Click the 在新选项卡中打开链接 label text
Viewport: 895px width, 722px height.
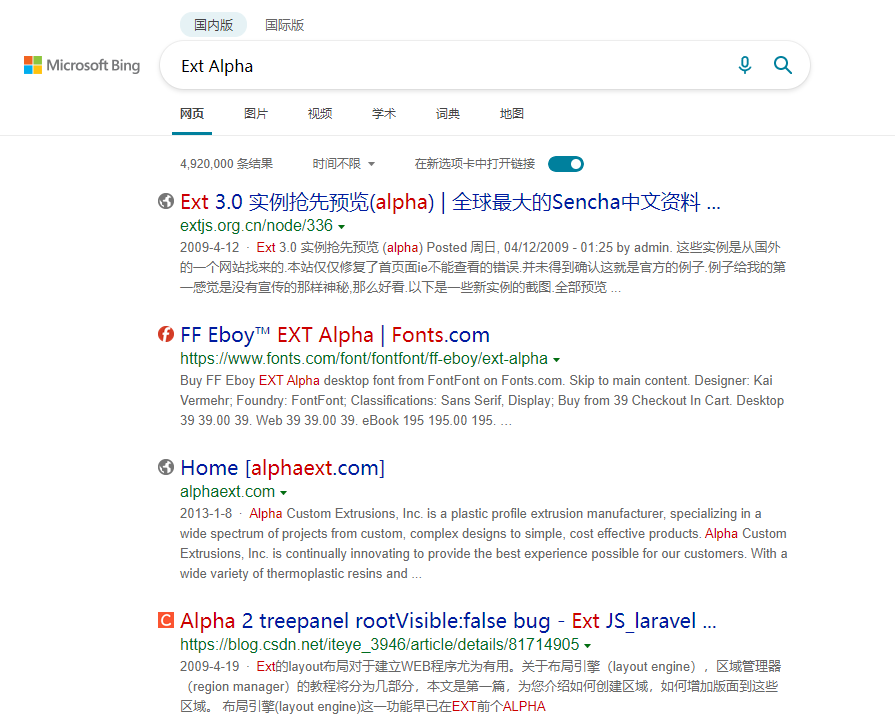(x=475, y=164)
